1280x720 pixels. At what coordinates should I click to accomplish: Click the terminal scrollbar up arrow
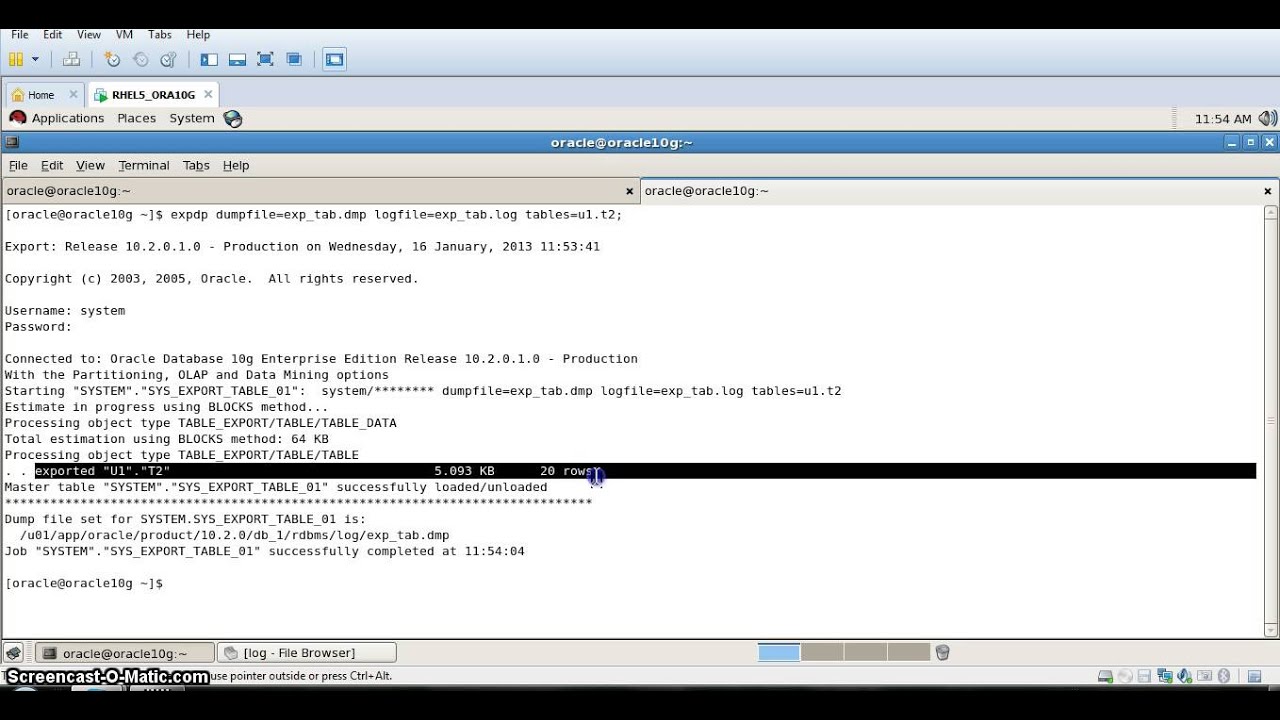pyautogui.click(x=1270, y=212)
